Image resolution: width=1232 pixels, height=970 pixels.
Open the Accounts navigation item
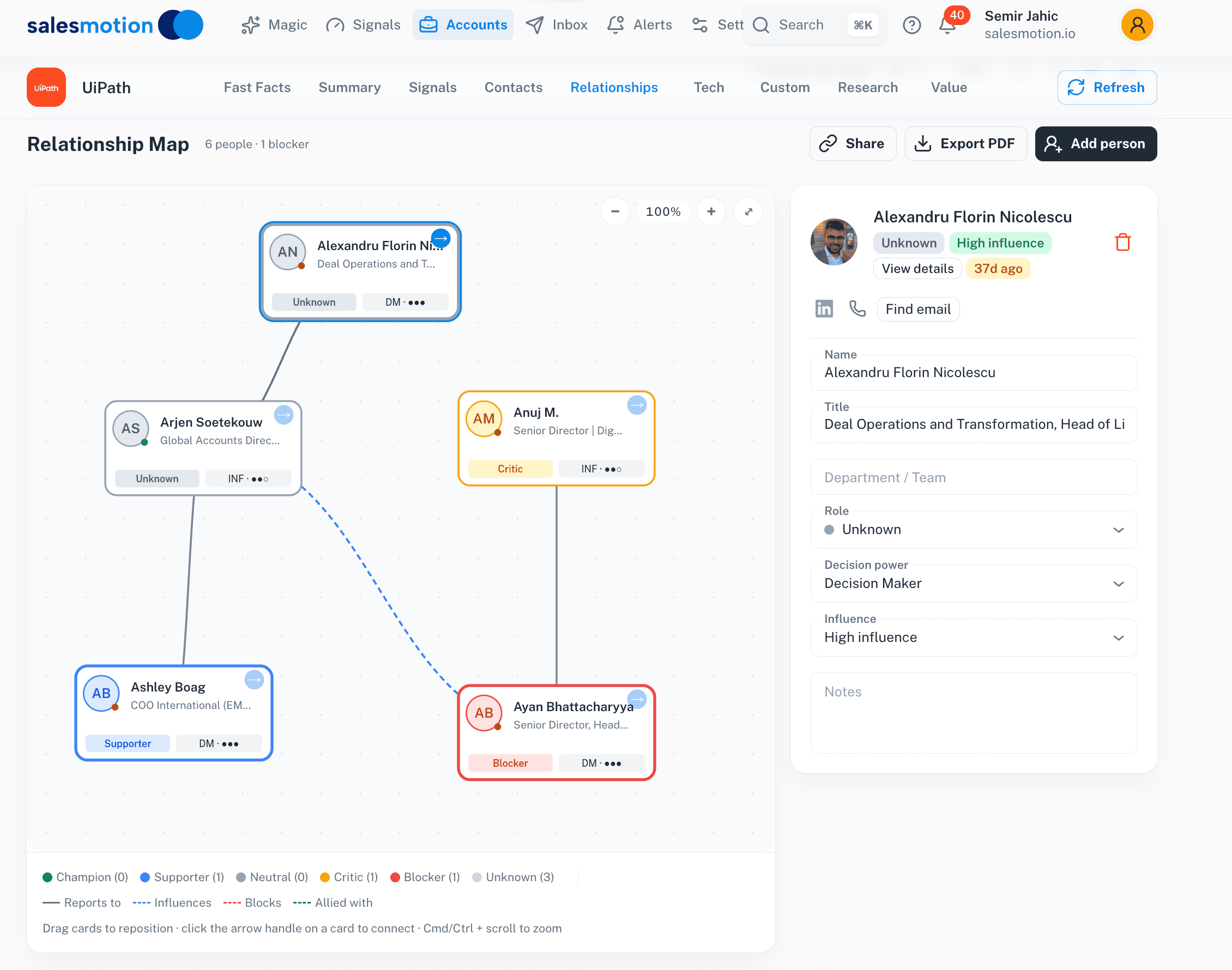pyautogui.click(x=463, y=25)
